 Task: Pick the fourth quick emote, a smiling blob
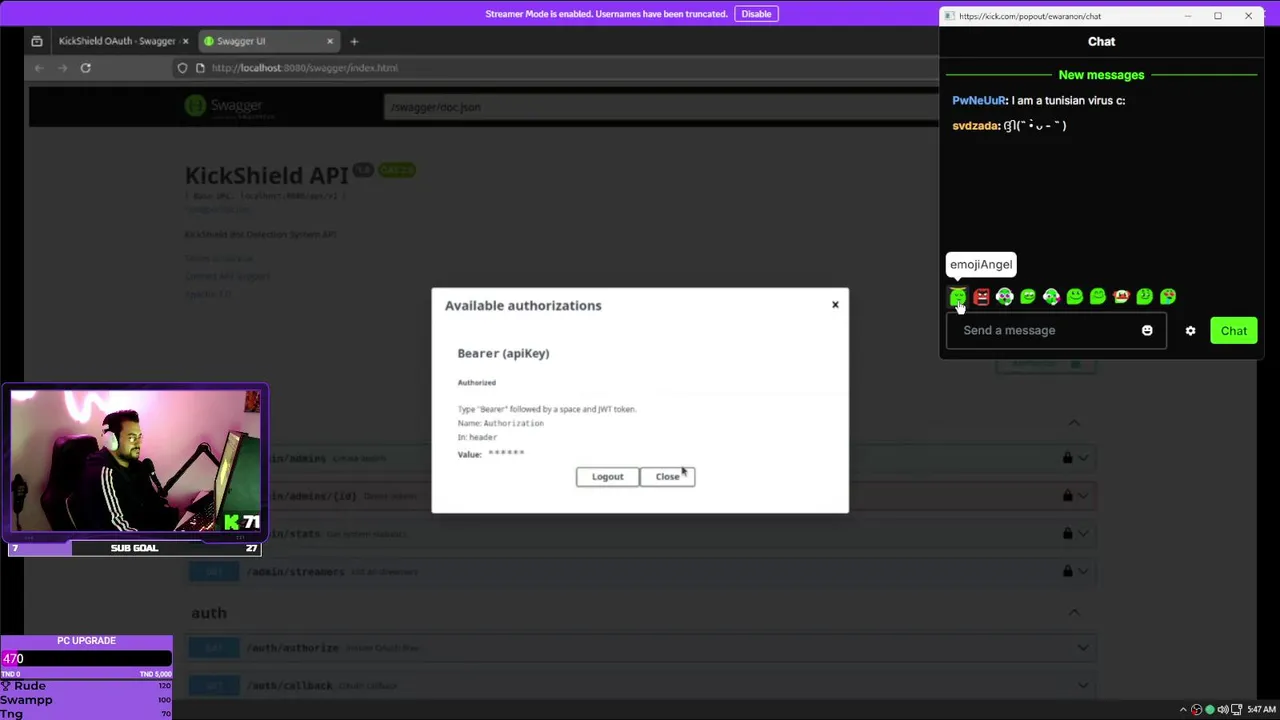coord(1028,297)
